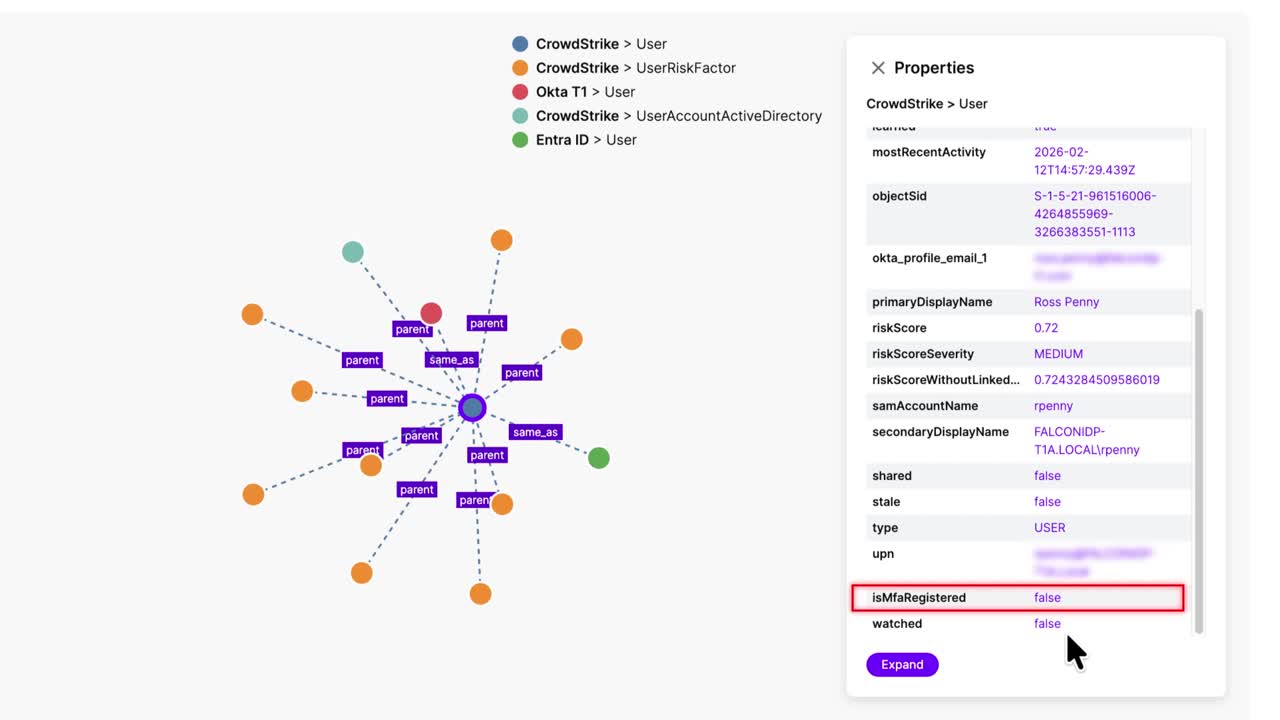Screen dimensions: 1280x720
Task: Click the orange UserRiskFactor legend dot
Action: pyautogui.click(x=520, y=68)
